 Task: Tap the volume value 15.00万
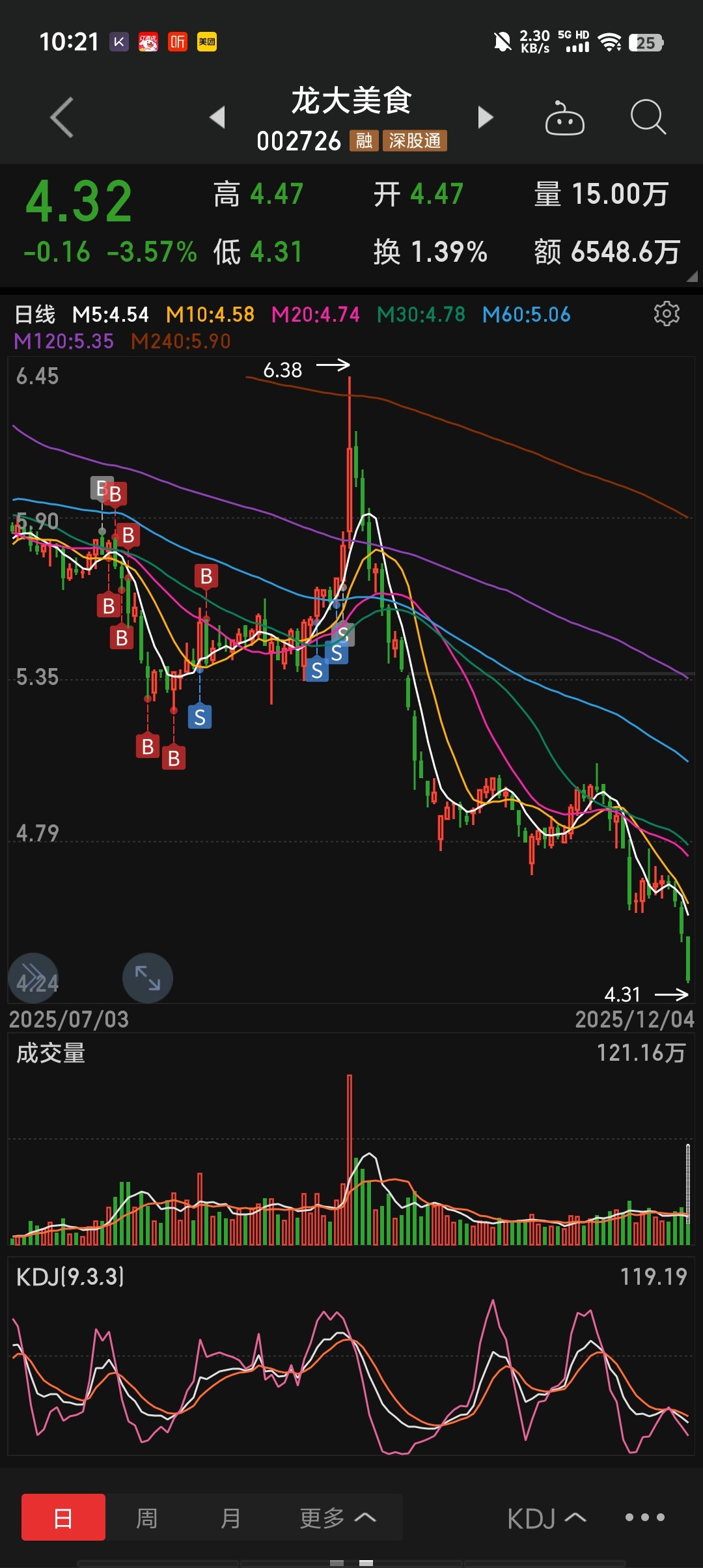click(620, 194)
